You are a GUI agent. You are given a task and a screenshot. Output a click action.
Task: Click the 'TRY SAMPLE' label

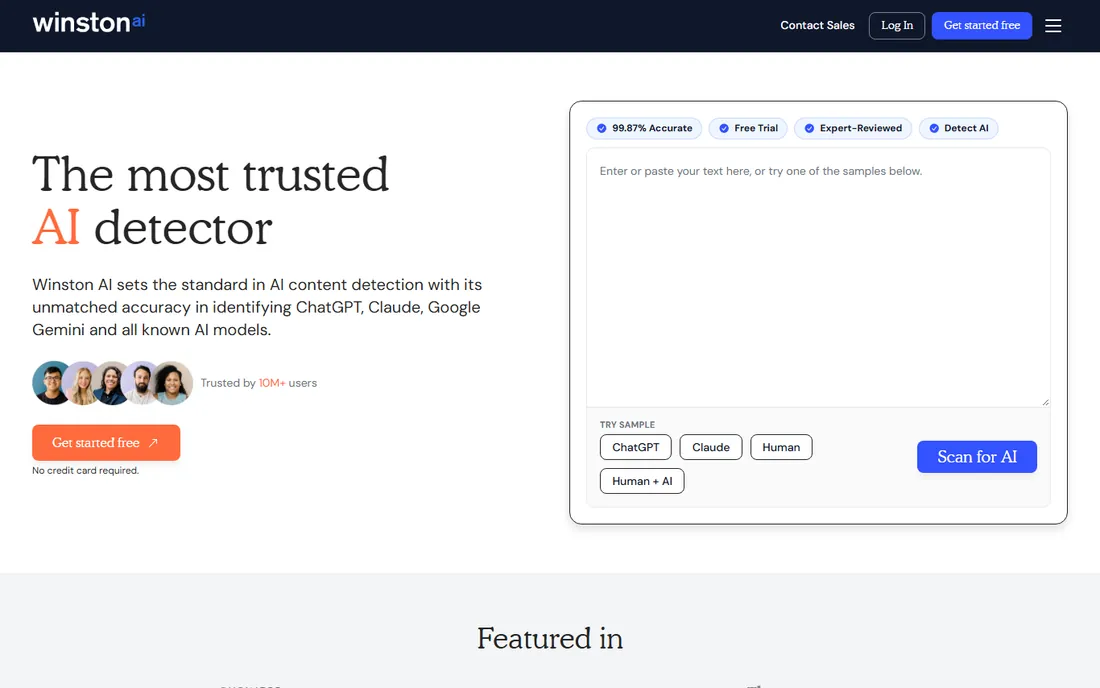(x=627, y=425)
